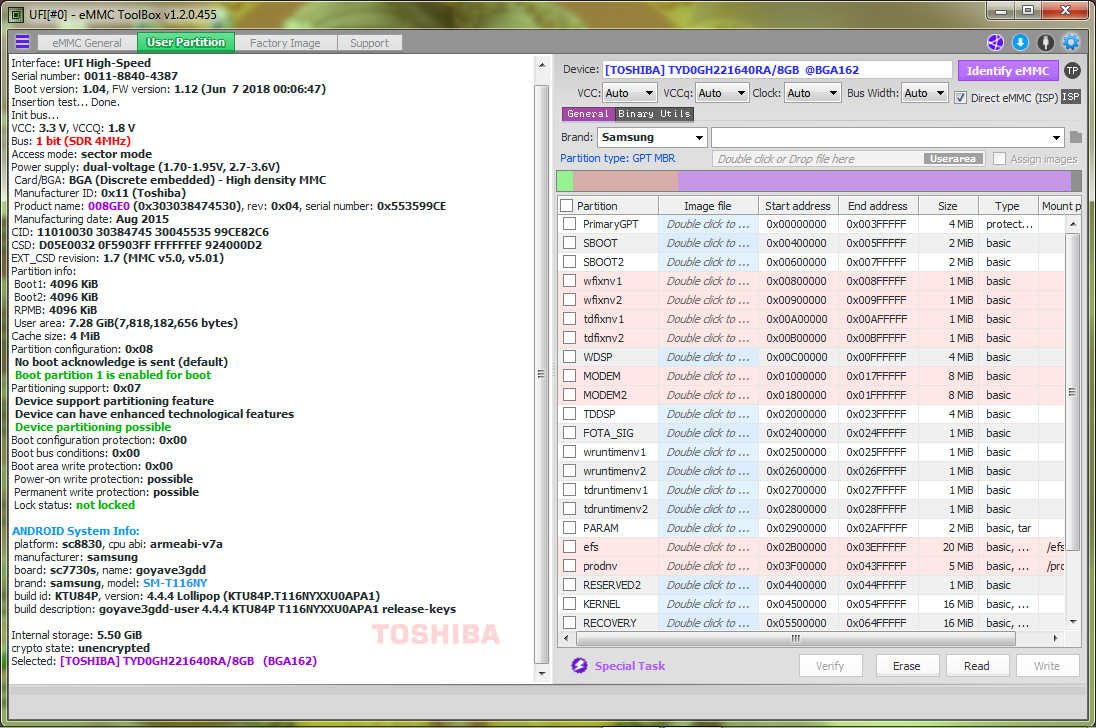1096x728 pixels.
Task: Click the blue download arrow icon
Action: (1021, 43)
